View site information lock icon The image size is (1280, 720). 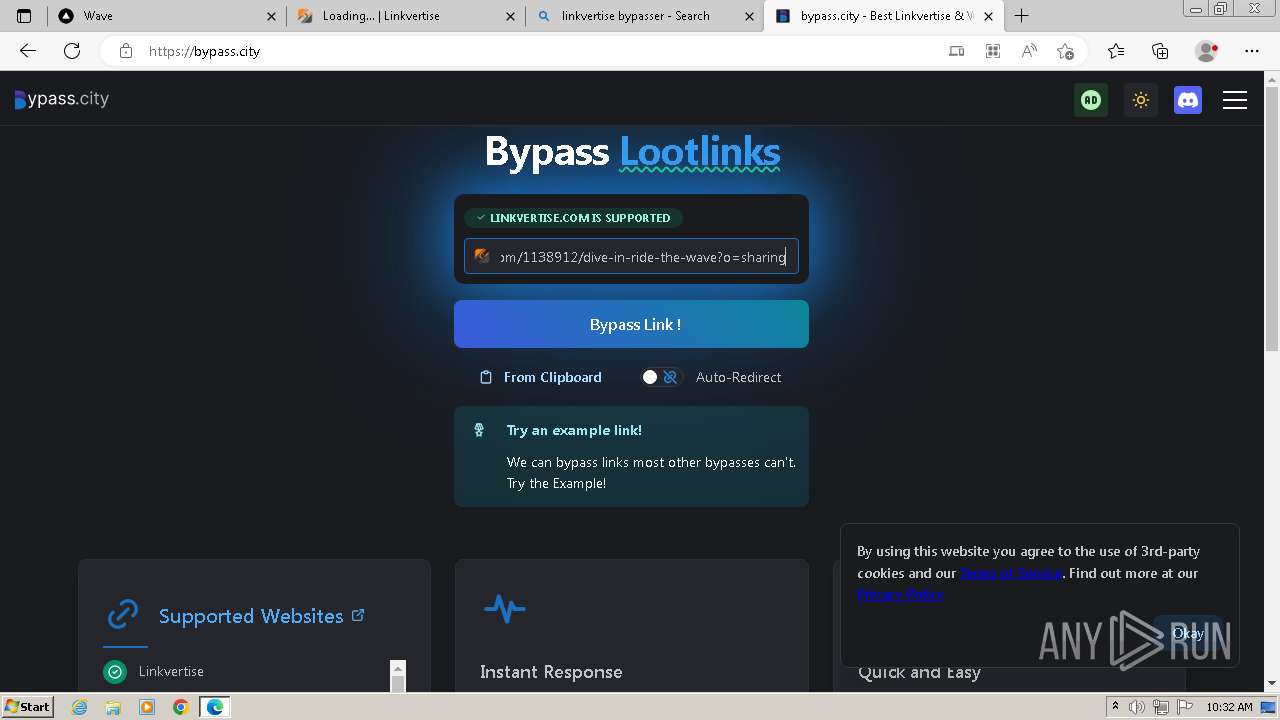coord(125,51)
